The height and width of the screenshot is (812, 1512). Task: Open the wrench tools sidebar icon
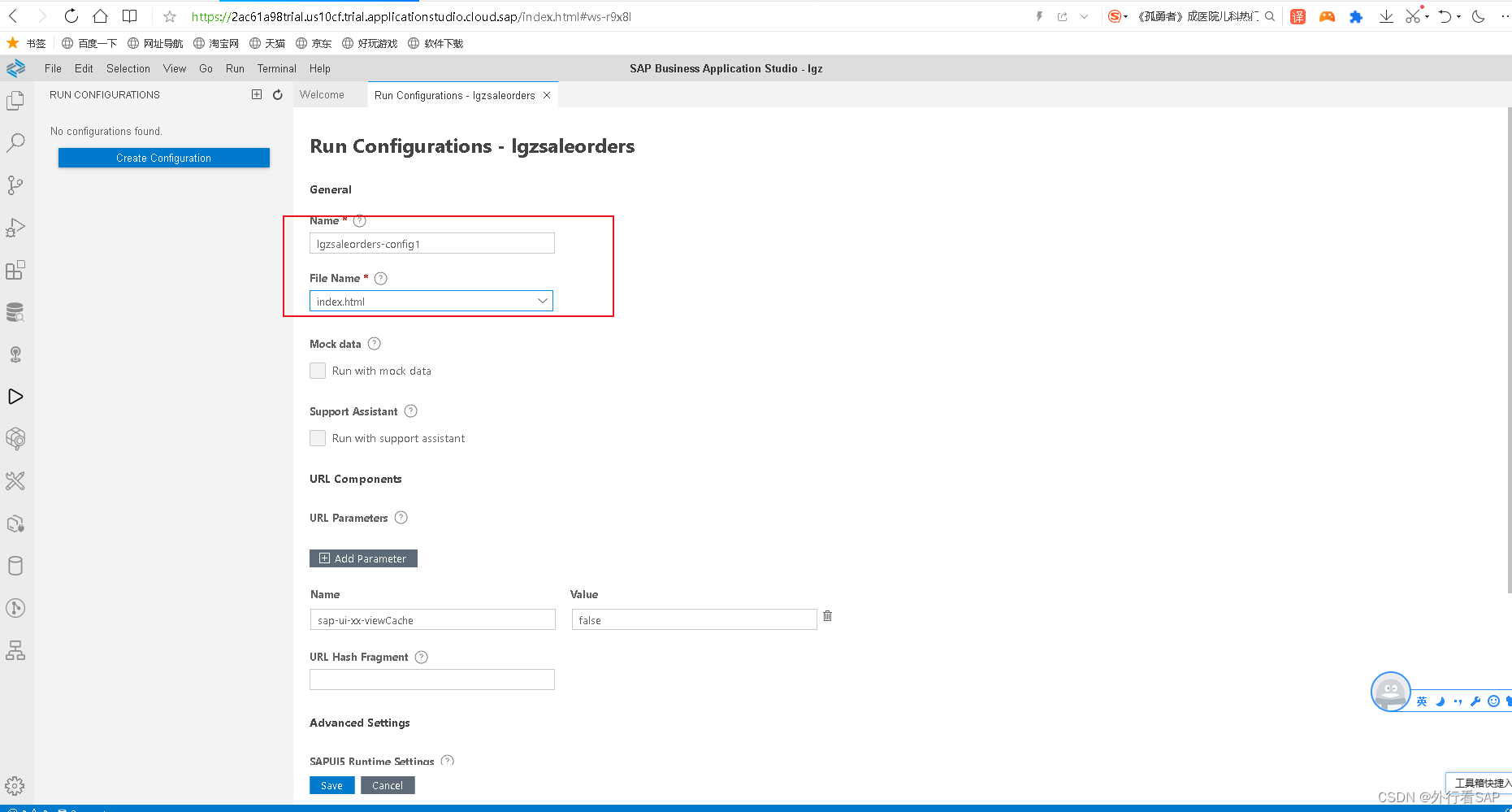tap(15, 481)
